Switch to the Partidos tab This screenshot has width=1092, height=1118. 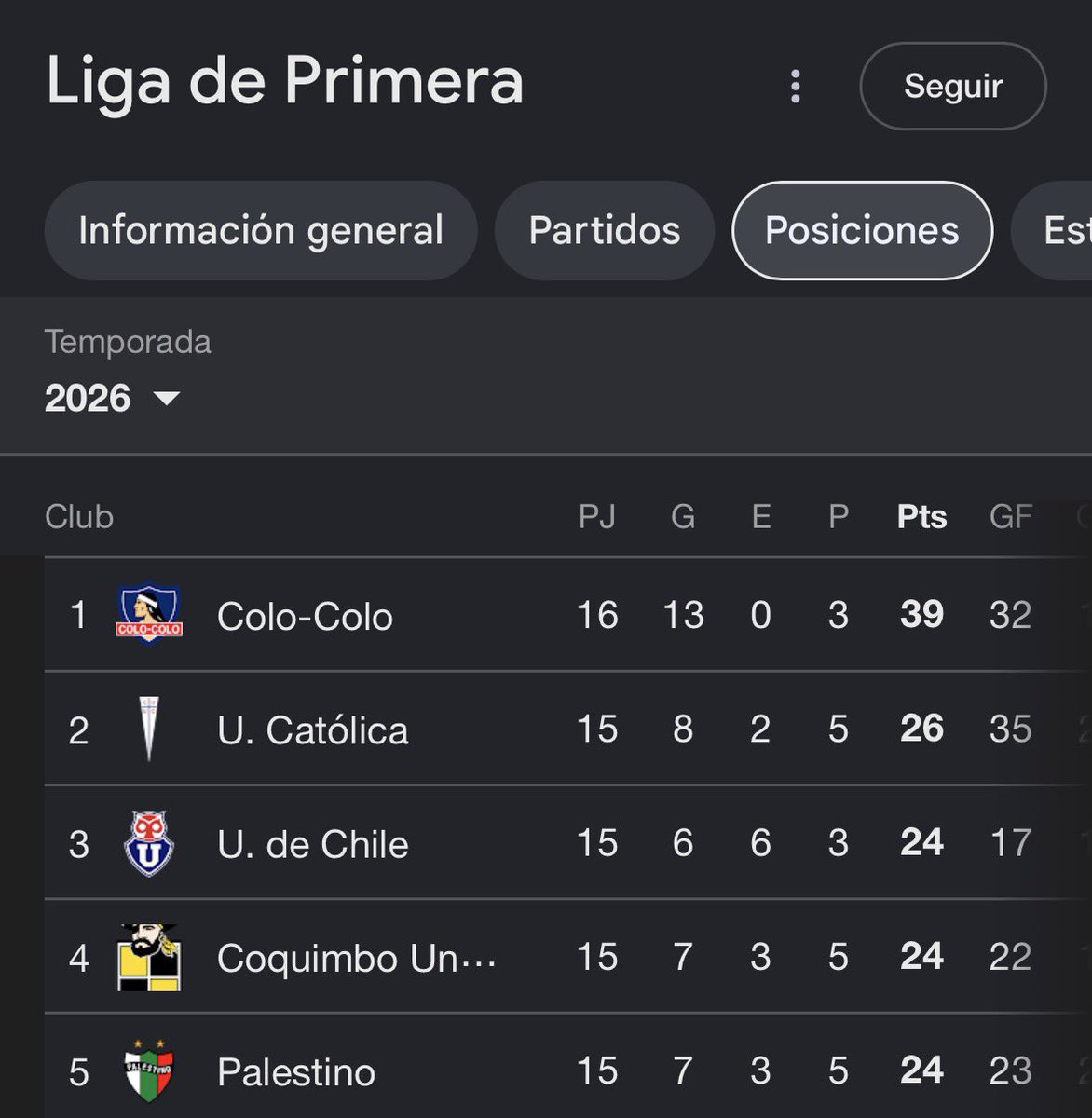pyautogui.click(x=605, y=230)
